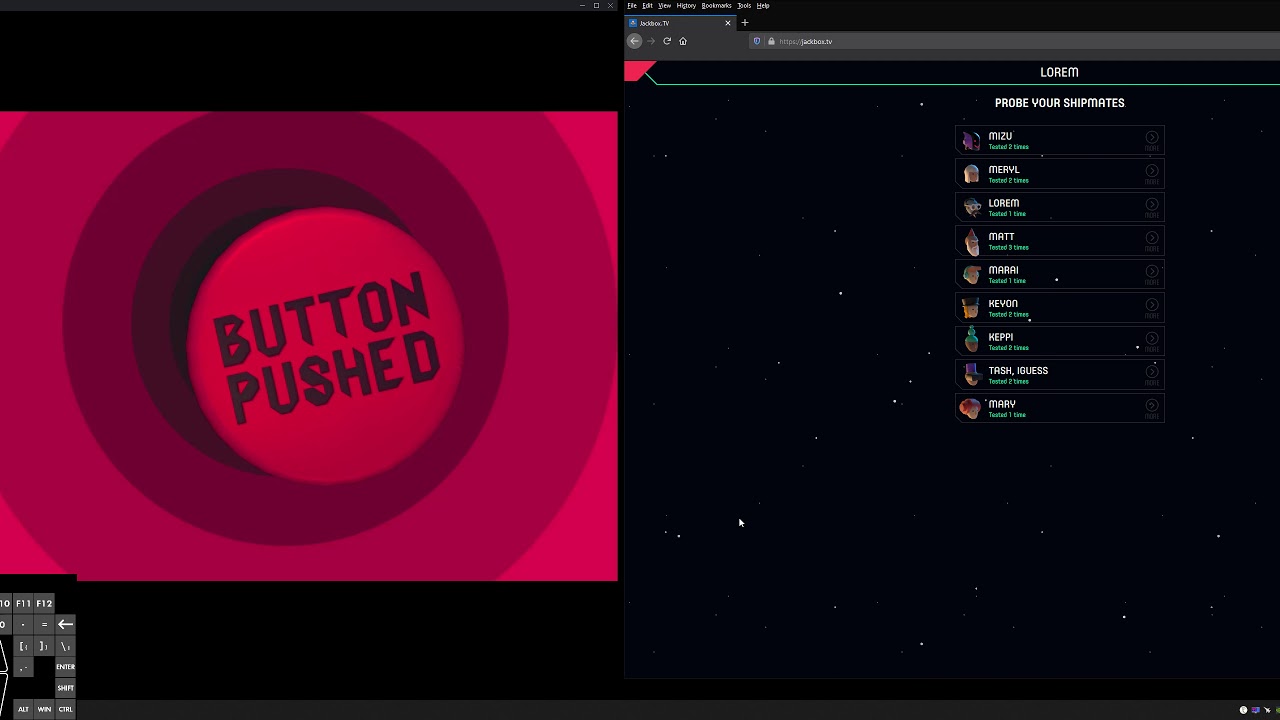This screenshot has width=1280, height=720.
Task: Click the backspace arrow key overlay
Action: (65, 624)
